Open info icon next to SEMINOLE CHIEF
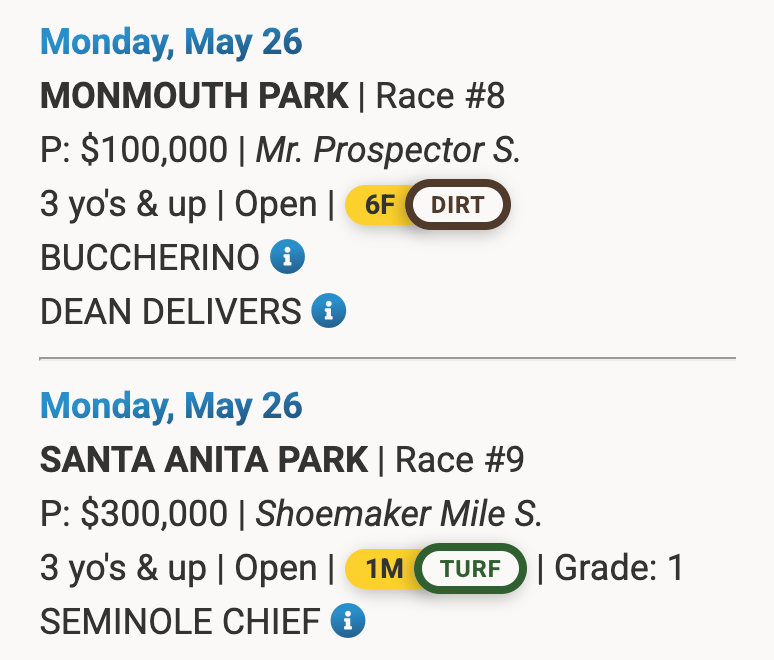The image size is (774, 660). pyautogui.click(x=348, y=621)
